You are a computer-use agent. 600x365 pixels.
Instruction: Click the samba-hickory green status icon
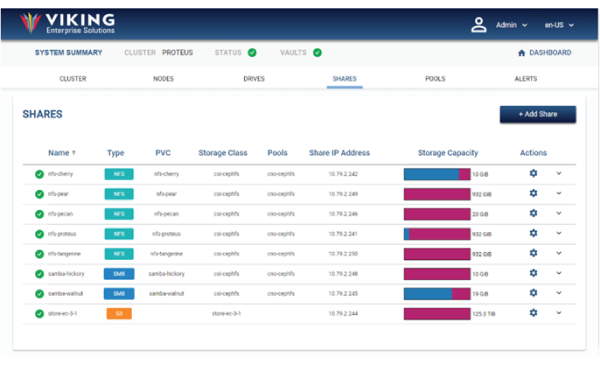point(39,274)
